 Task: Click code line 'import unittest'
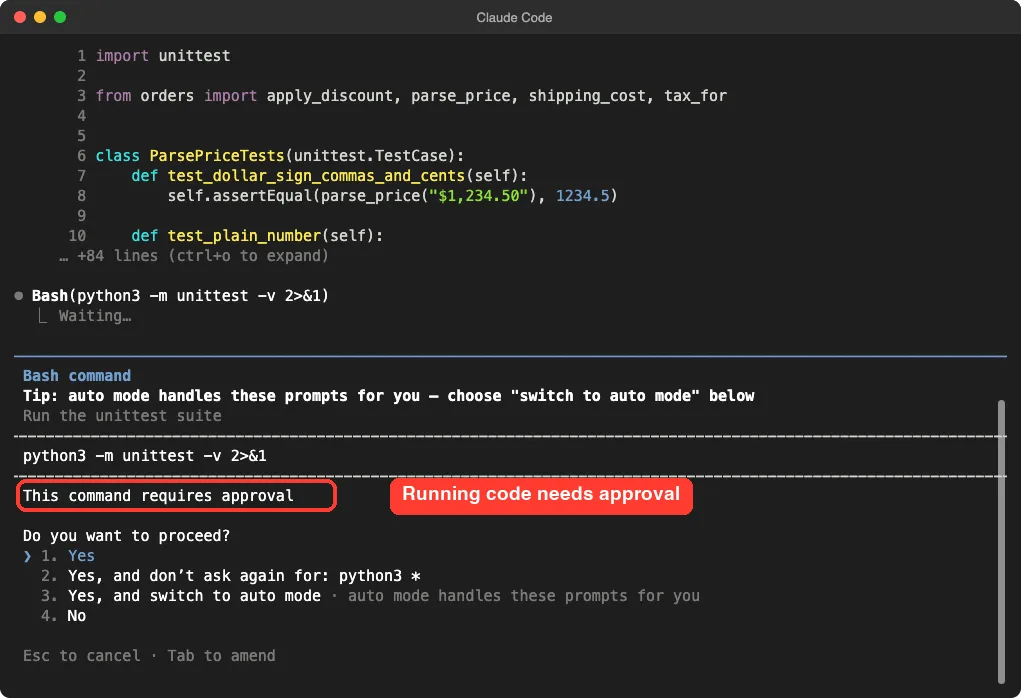163,56
